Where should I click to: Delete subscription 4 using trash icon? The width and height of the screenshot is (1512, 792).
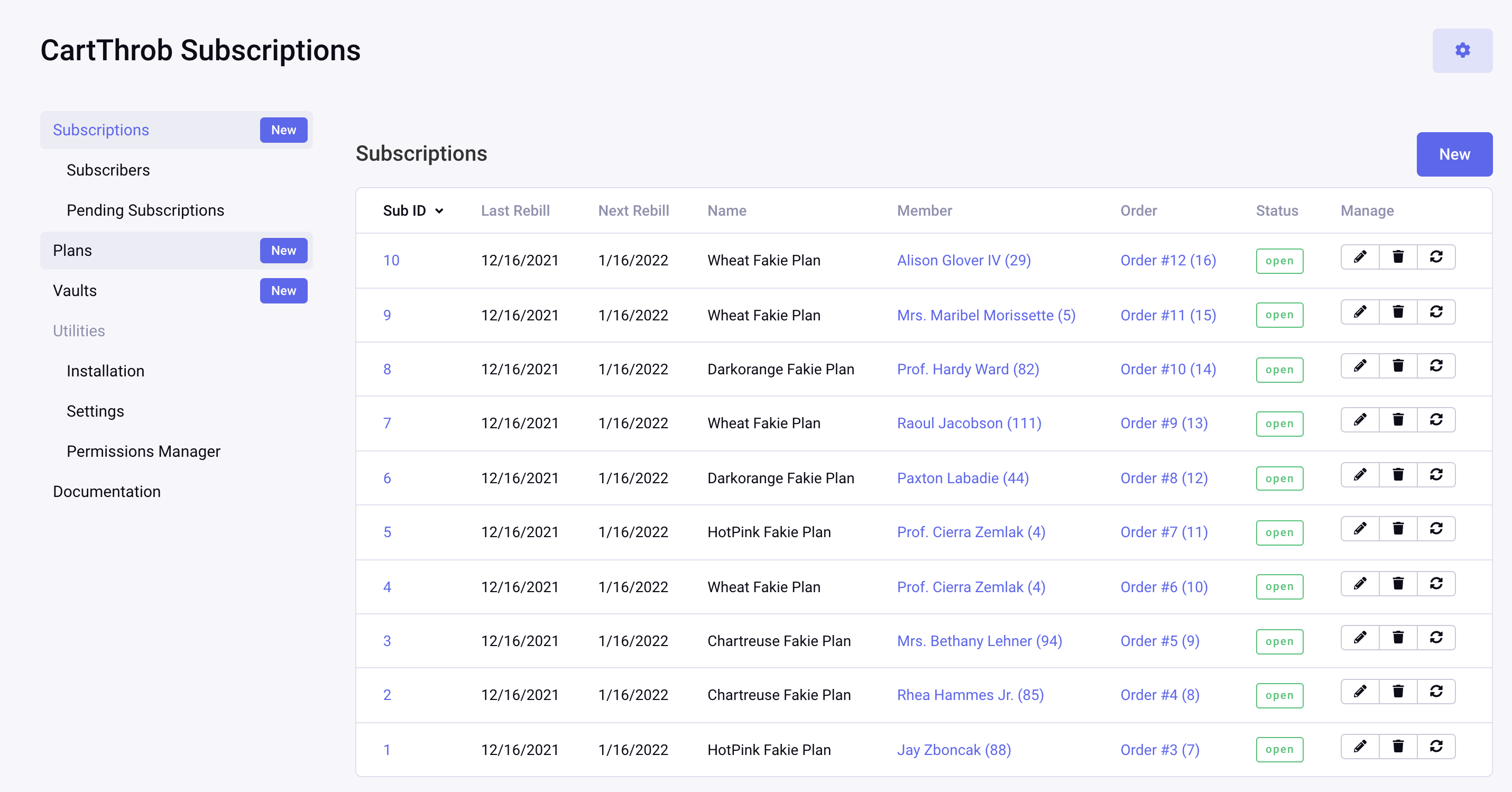[1398, 584]
